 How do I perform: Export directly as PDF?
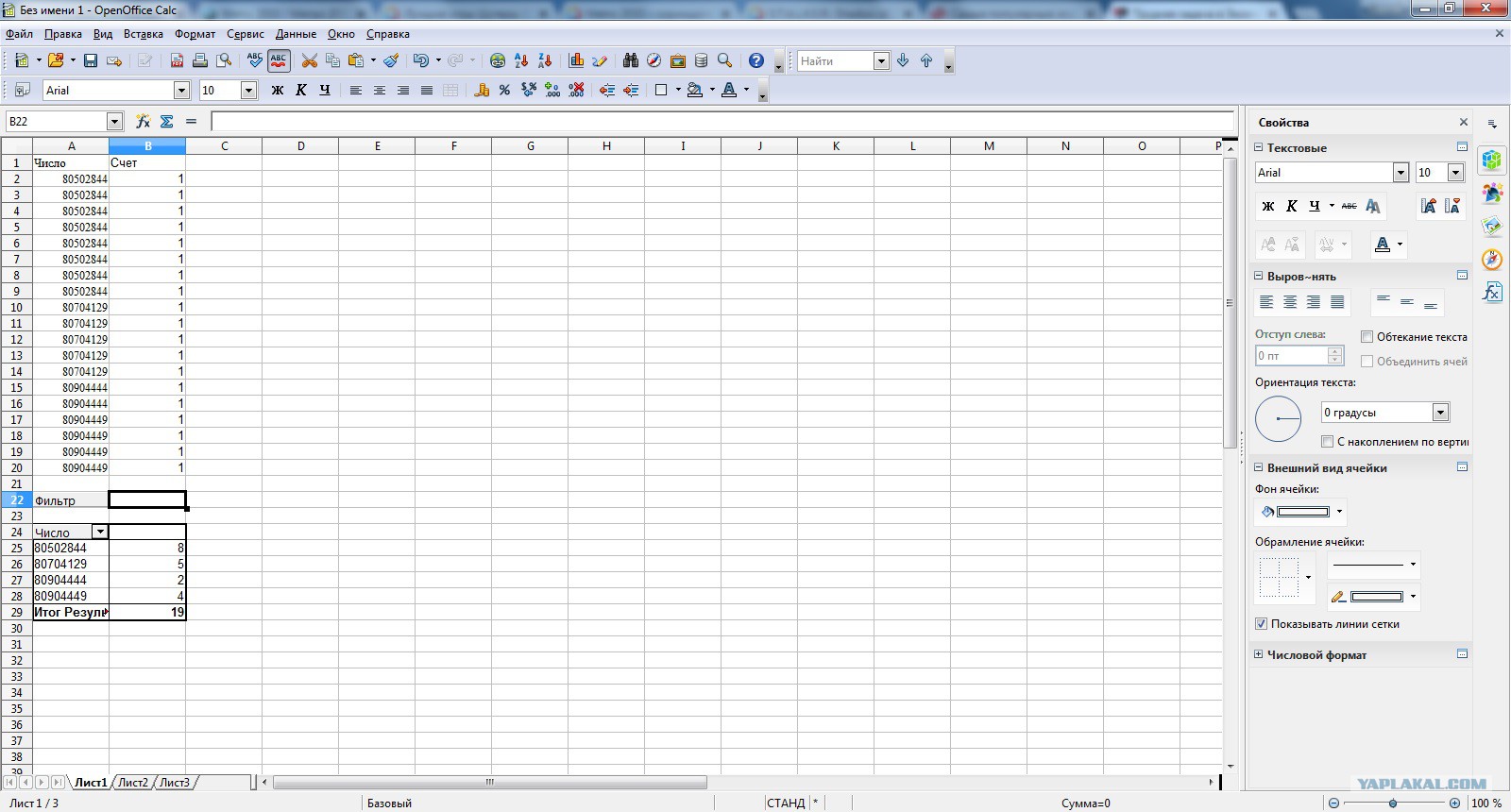click(177, 60)
